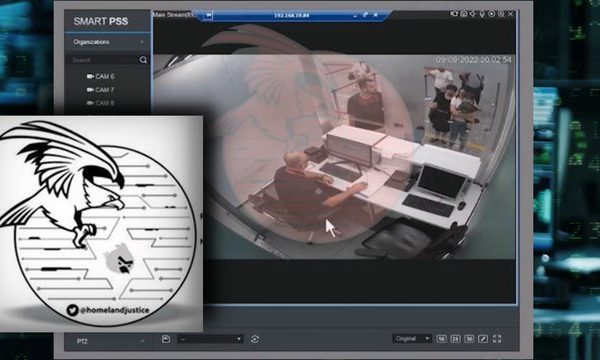The height and width of the screenshot is (360, 600).
Task: Select the 16-window split layout
Action: (x=442, y=339)
